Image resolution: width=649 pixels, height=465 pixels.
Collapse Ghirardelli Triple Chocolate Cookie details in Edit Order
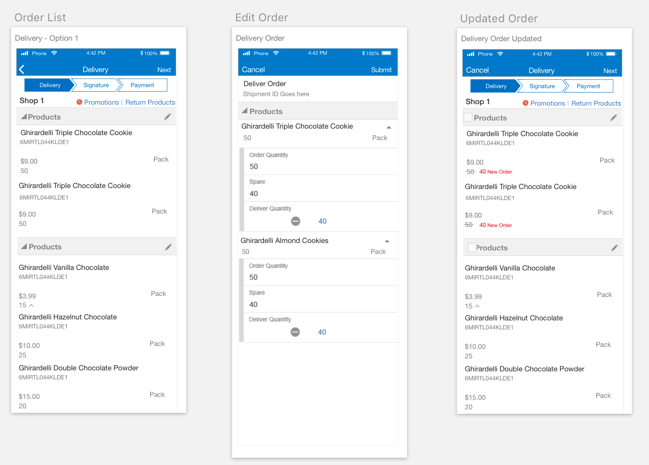click(389, 127)
